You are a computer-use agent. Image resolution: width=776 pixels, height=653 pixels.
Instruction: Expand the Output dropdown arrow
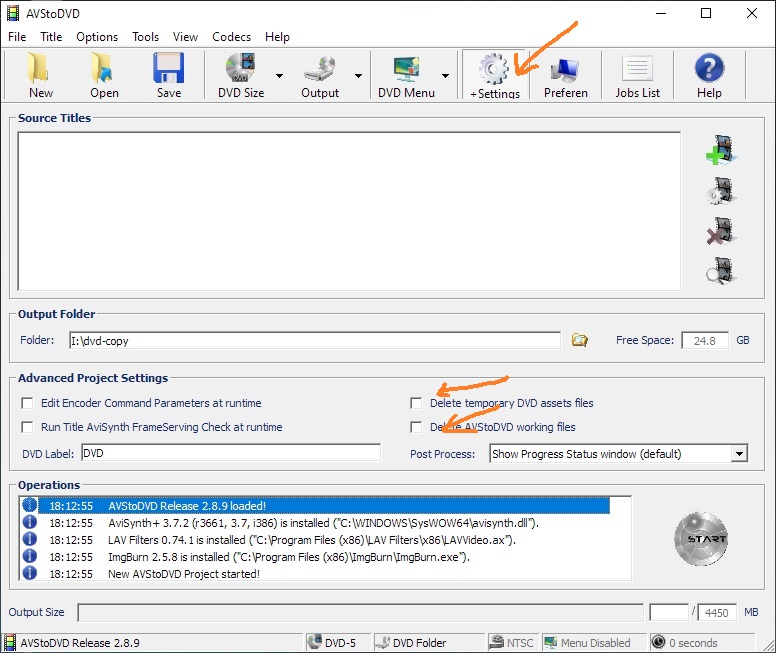358,76
